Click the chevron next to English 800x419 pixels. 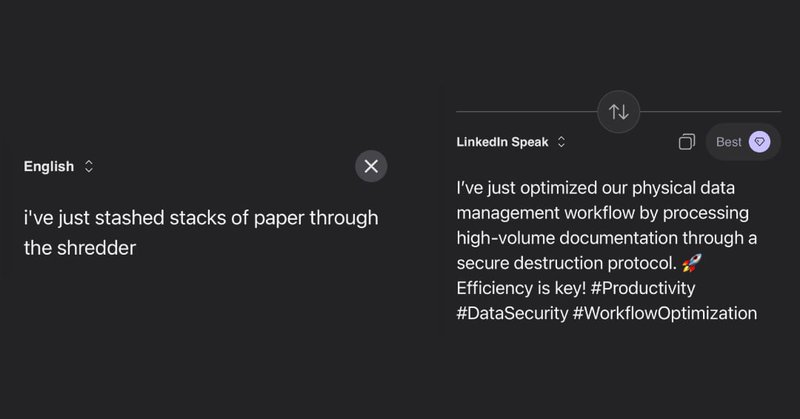(89, 167)
